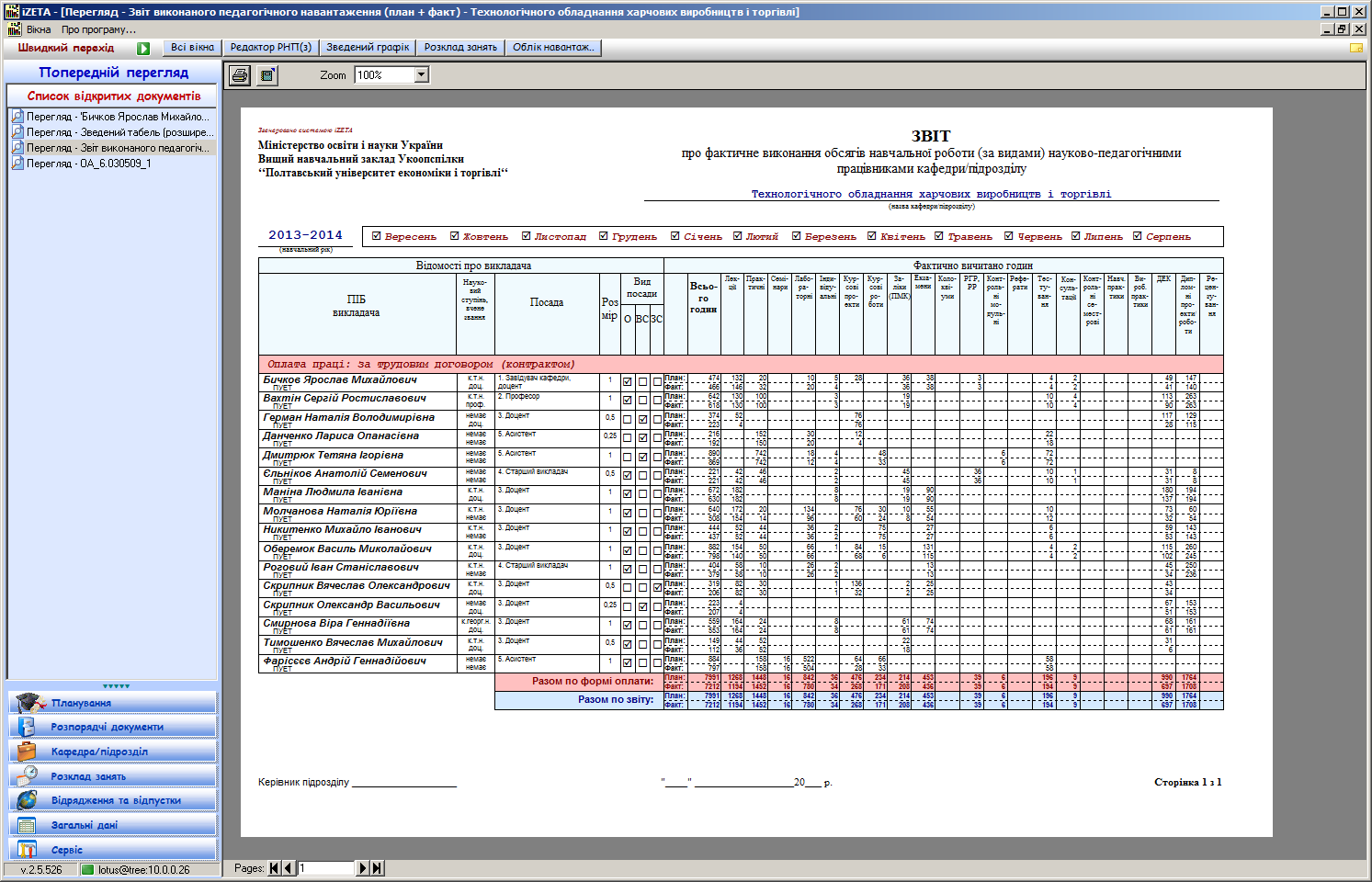Image resolution: width=1372 pixels, height=882 pixels.
Task: Click the name Бичков Ярослав Михайлович
Action: click(x=340, y=379)
